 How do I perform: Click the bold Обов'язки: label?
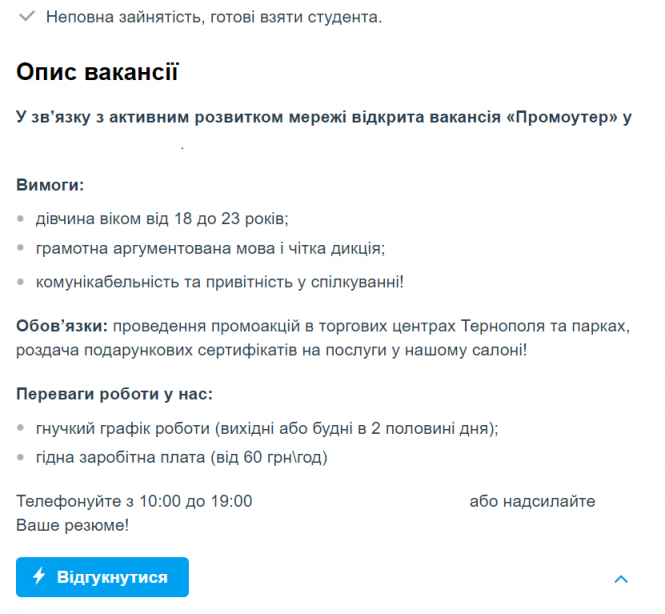62,326
